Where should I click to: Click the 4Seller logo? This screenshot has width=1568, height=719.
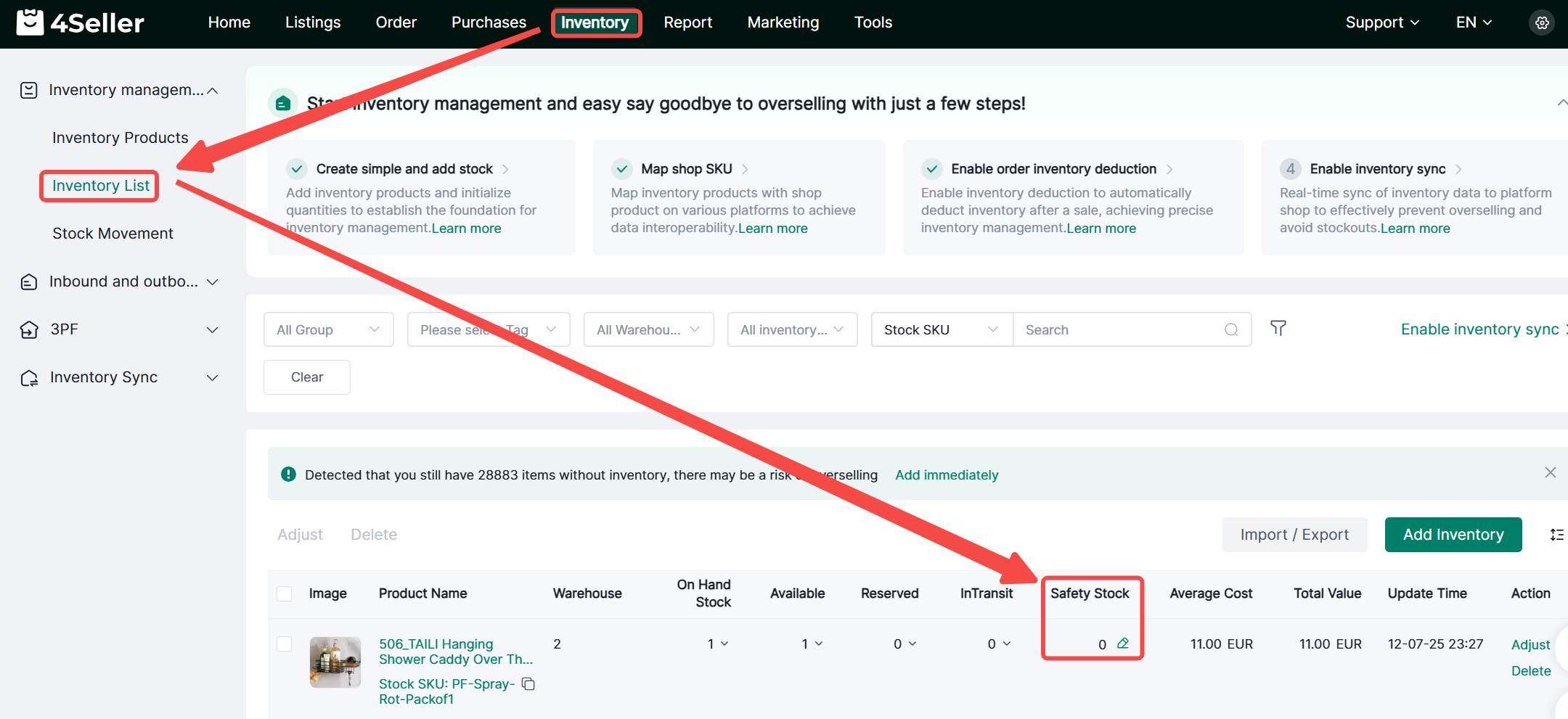pos(81,23)
